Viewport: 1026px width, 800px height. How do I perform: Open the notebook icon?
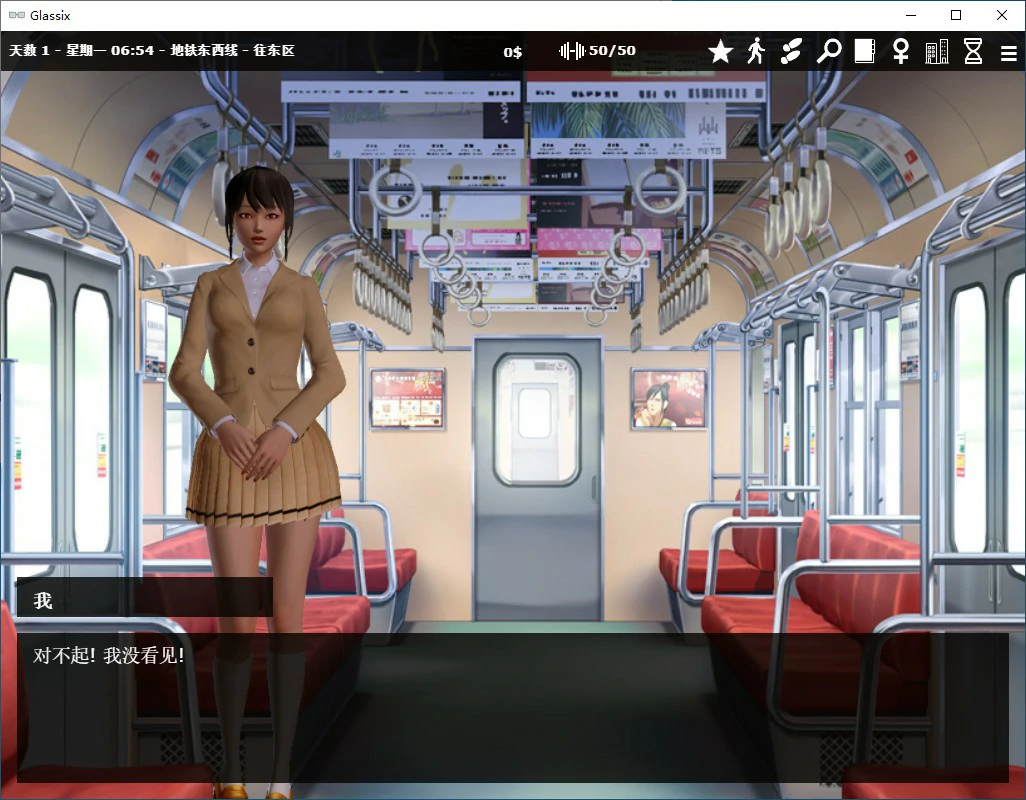coord(864,51)
